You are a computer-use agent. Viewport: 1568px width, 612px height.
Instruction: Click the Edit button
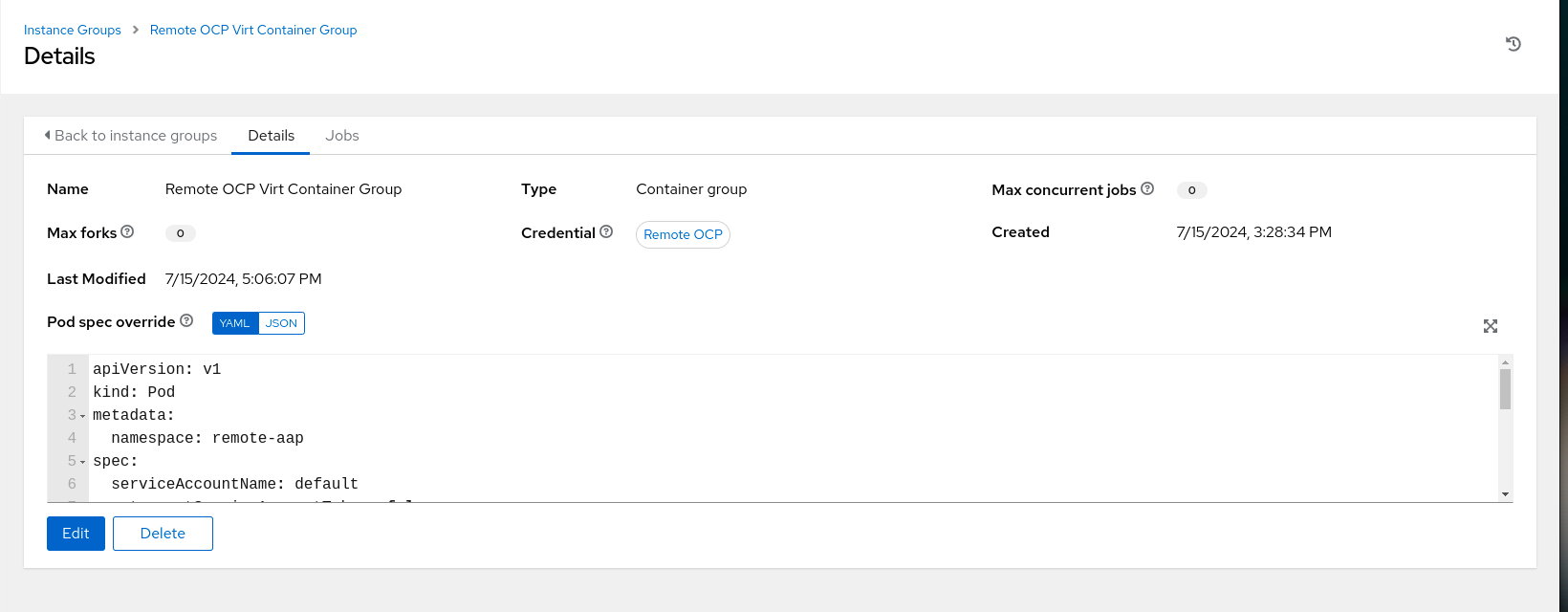[x=76, y=534]
